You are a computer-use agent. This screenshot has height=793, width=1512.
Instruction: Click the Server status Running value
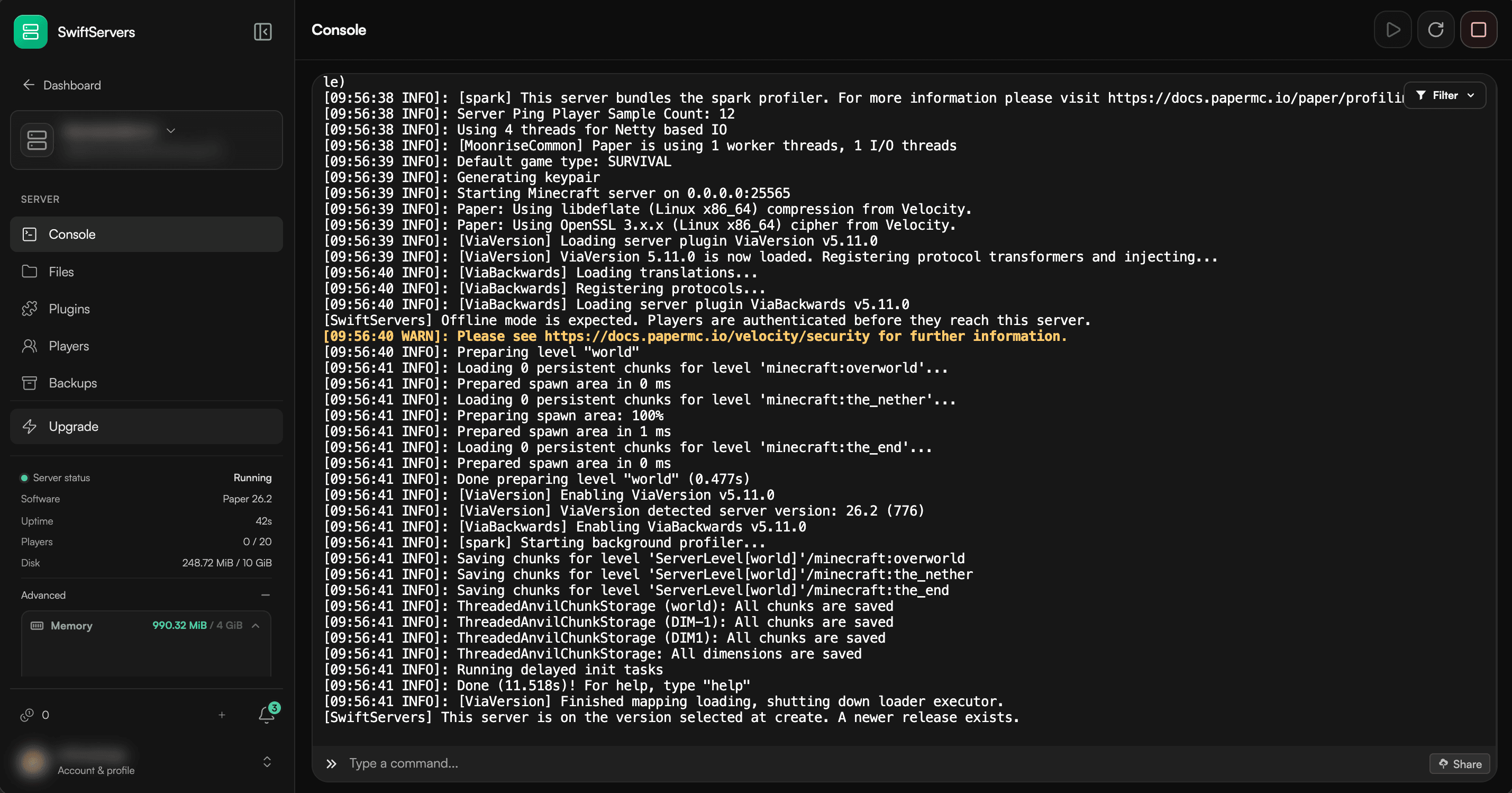(x=252, y=477)
